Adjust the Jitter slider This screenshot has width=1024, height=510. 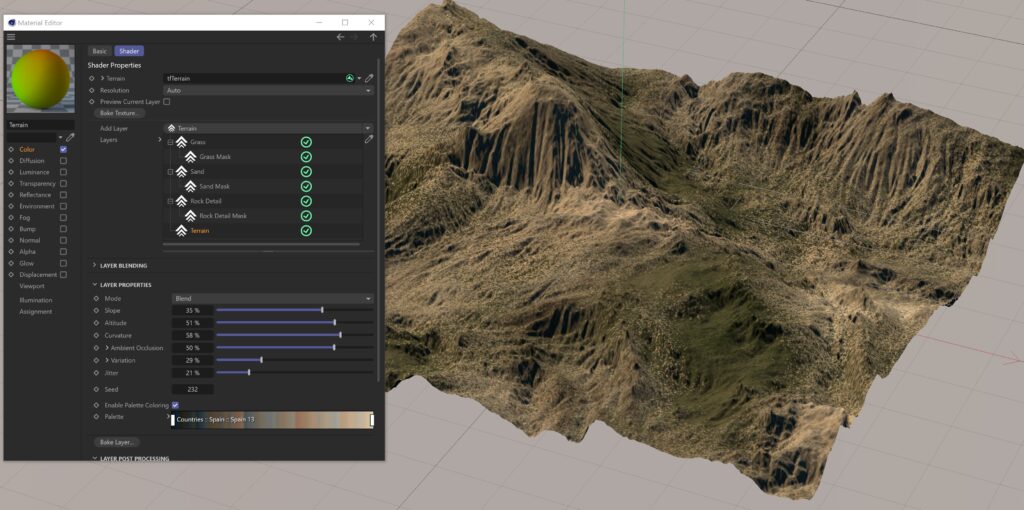(x=295, y=372)
